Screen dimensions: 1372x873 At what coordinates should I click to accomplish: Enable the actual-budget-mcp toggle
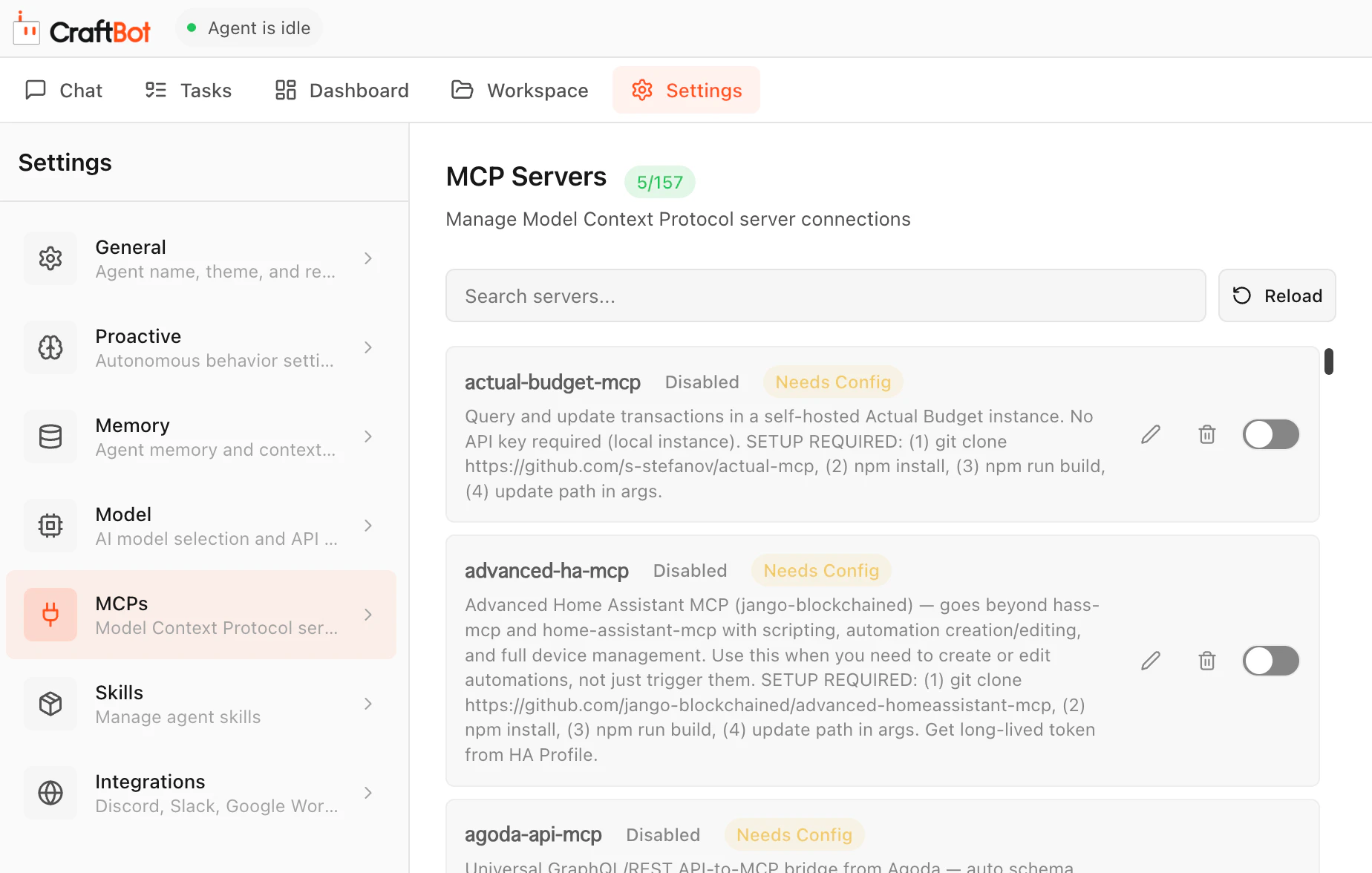(x=1271, y=434)
